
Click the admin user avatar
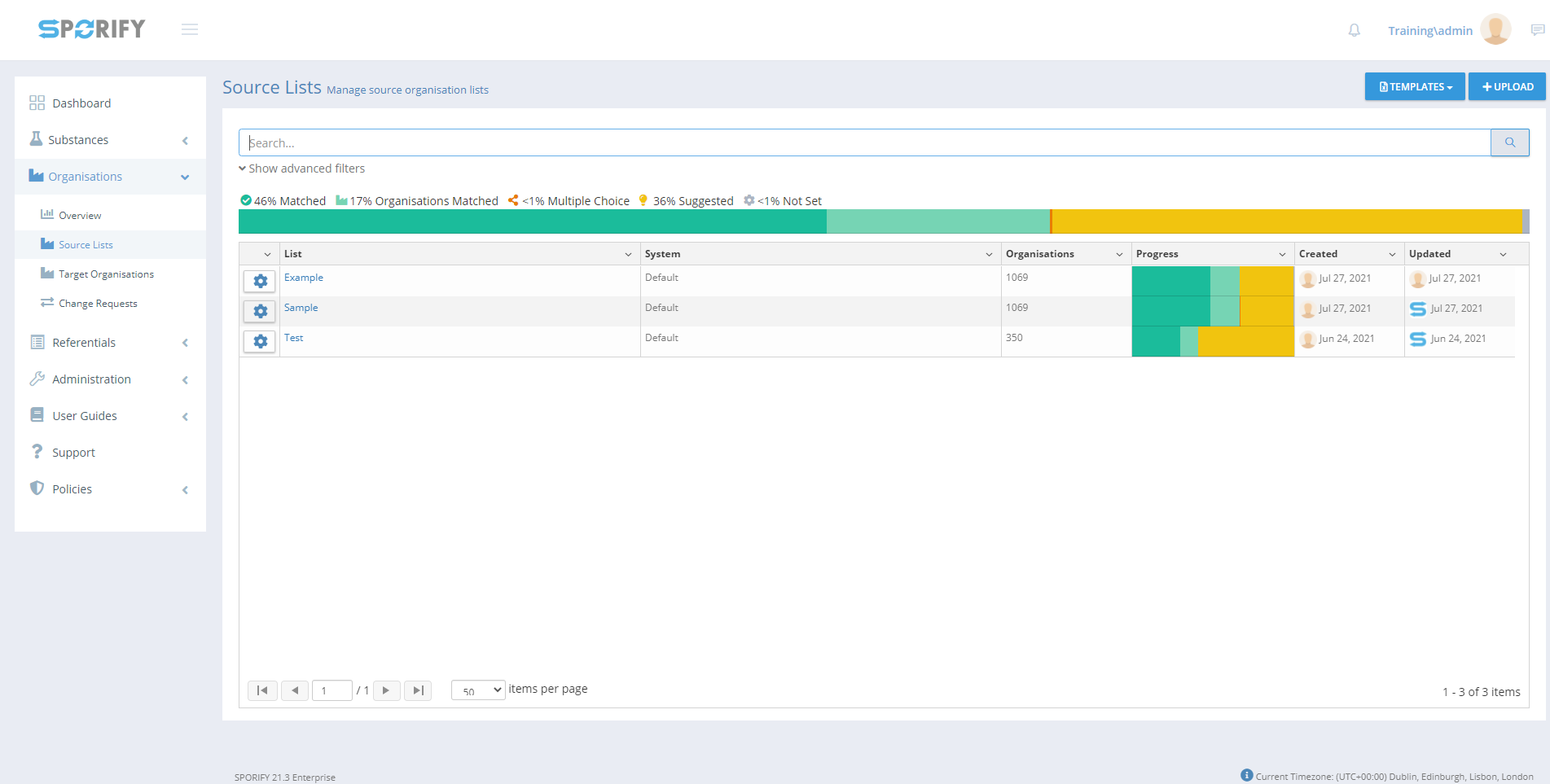click(1495, 30)
